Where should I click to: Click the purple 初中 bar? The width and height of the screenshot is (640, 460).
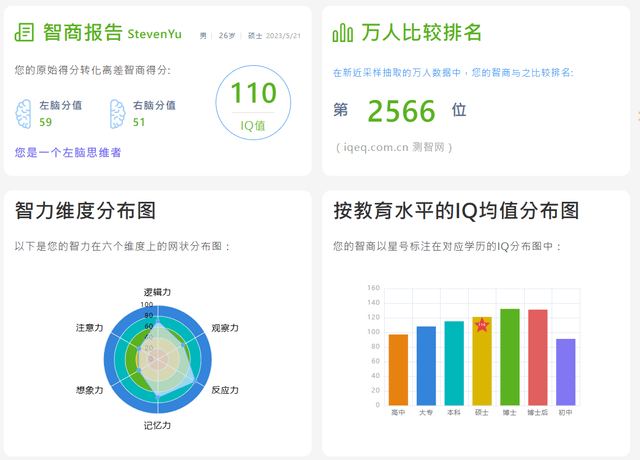tap(566, 372)
